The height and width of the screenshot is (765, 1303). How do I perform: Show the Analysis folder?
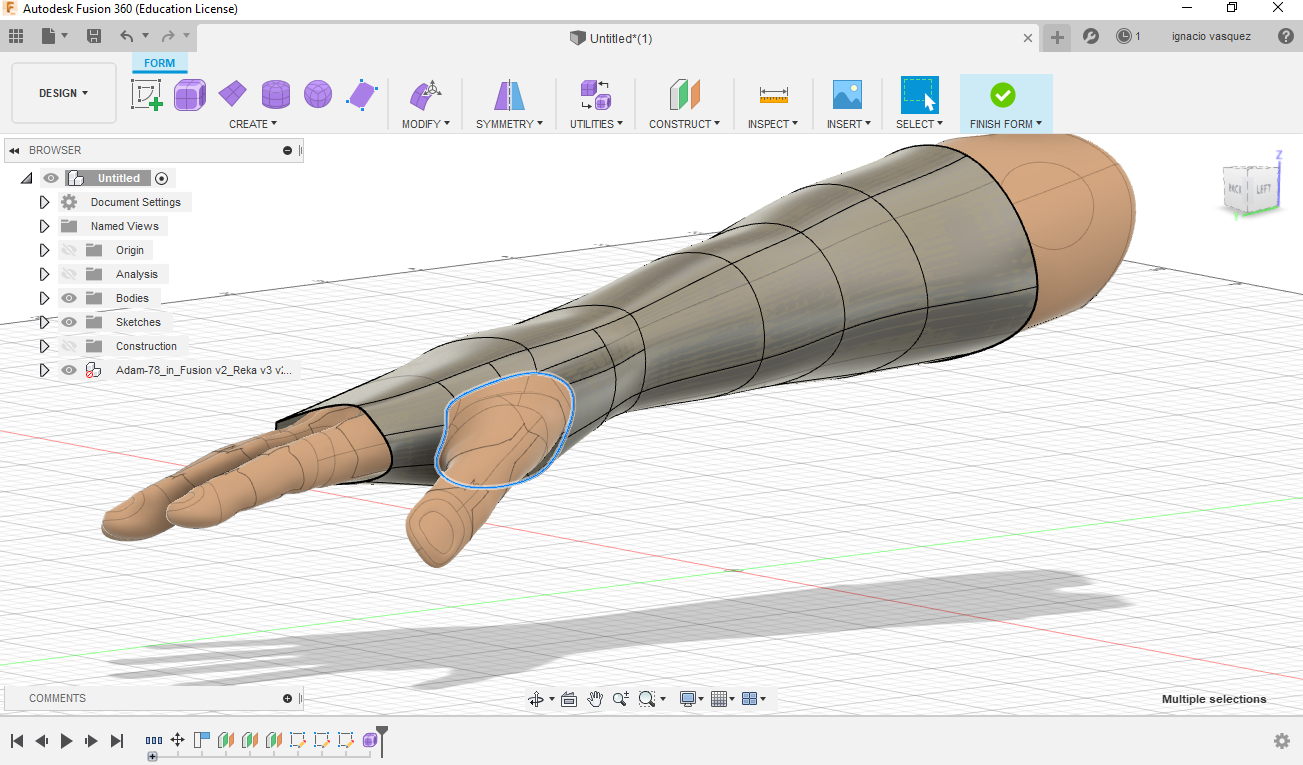tap(69, 274)
